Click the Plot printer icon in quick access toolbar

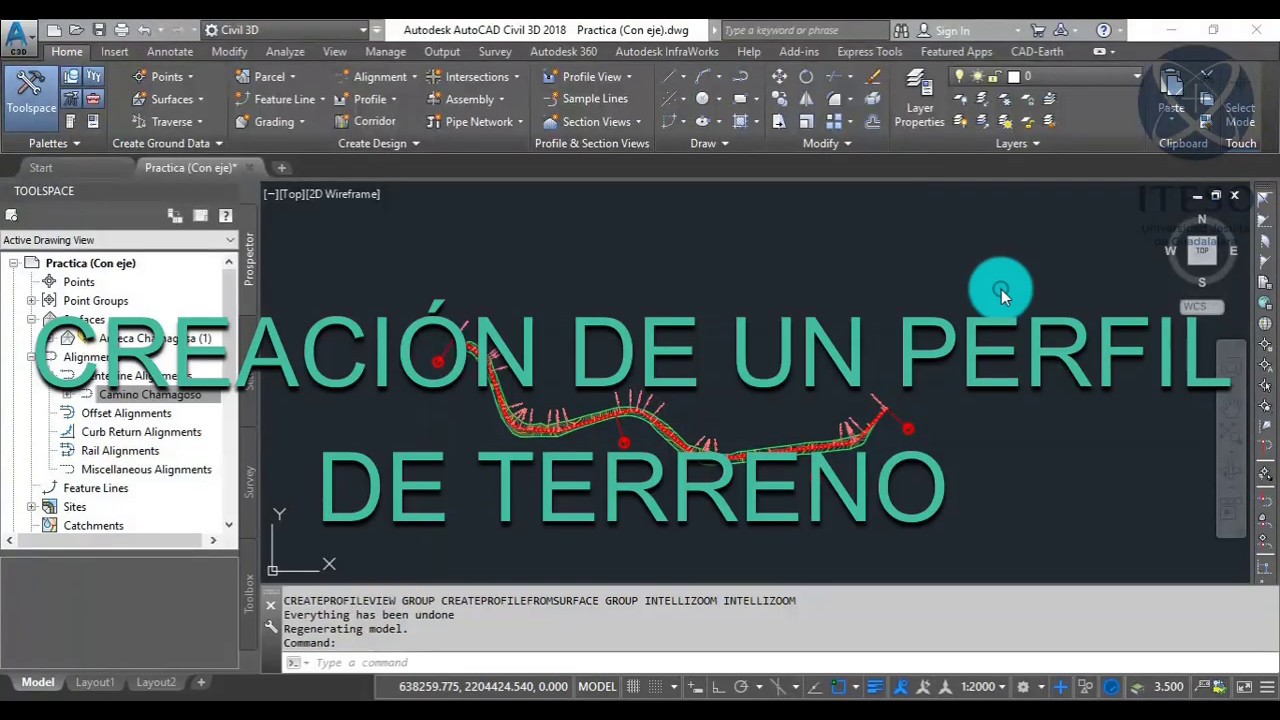click(121, 30)
